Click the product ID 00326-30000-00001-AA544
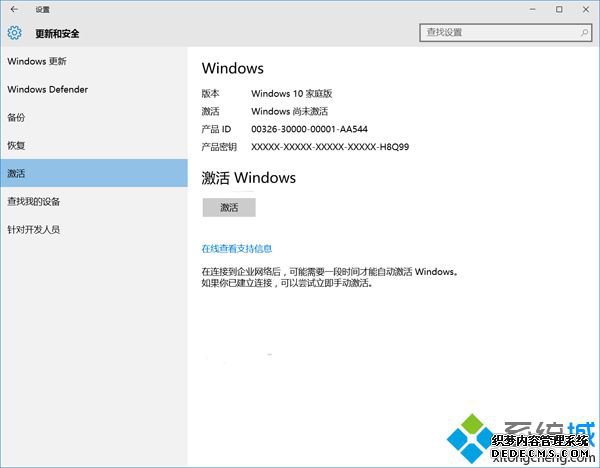The image size is (600, 468). coord(309,129)
